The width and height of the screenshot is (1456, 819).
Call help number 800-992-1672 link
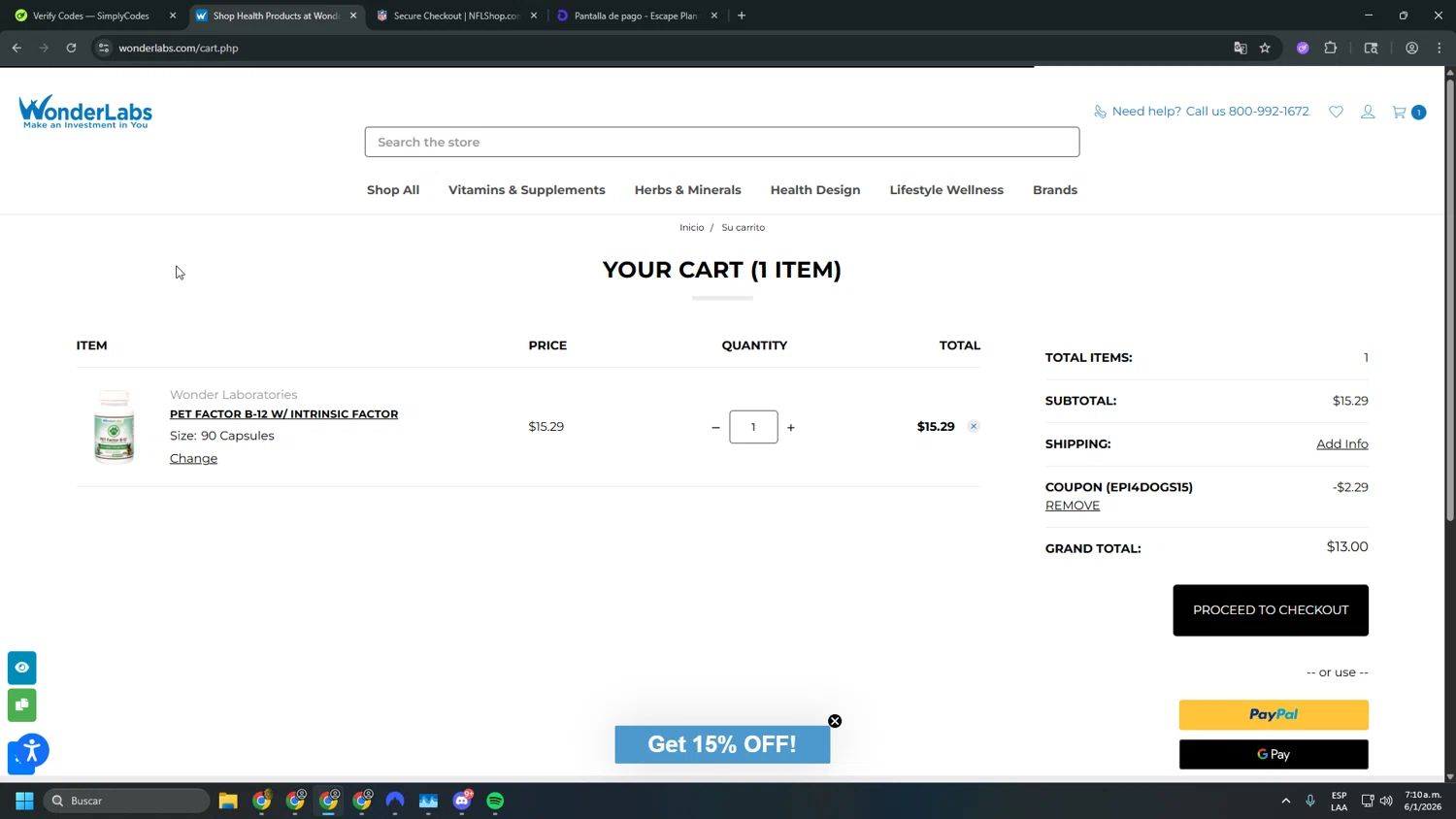click(x=1269, y=112)
